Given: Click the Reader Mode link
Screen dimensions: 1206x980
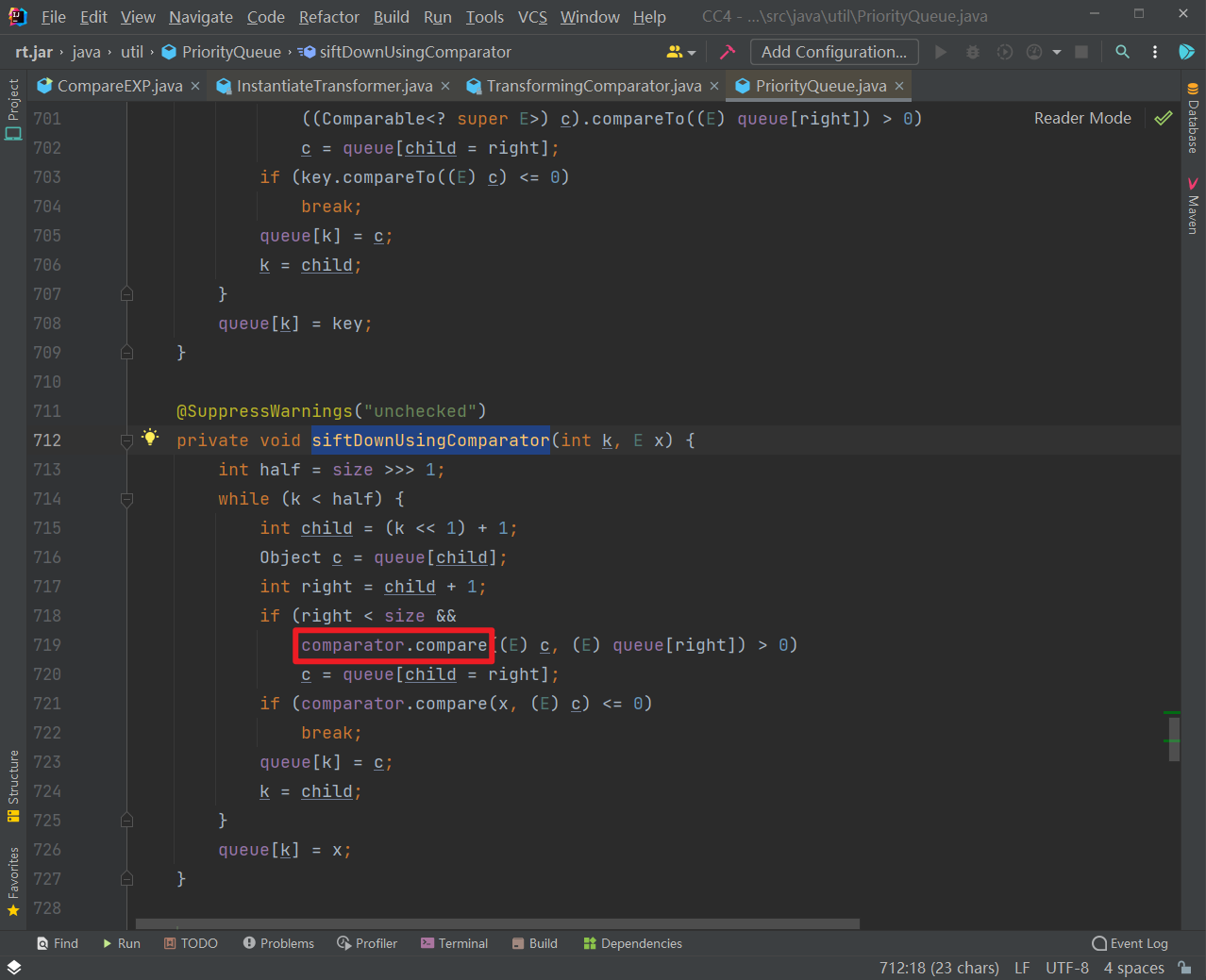Looking at the screenshot, I should (1081, 118).
